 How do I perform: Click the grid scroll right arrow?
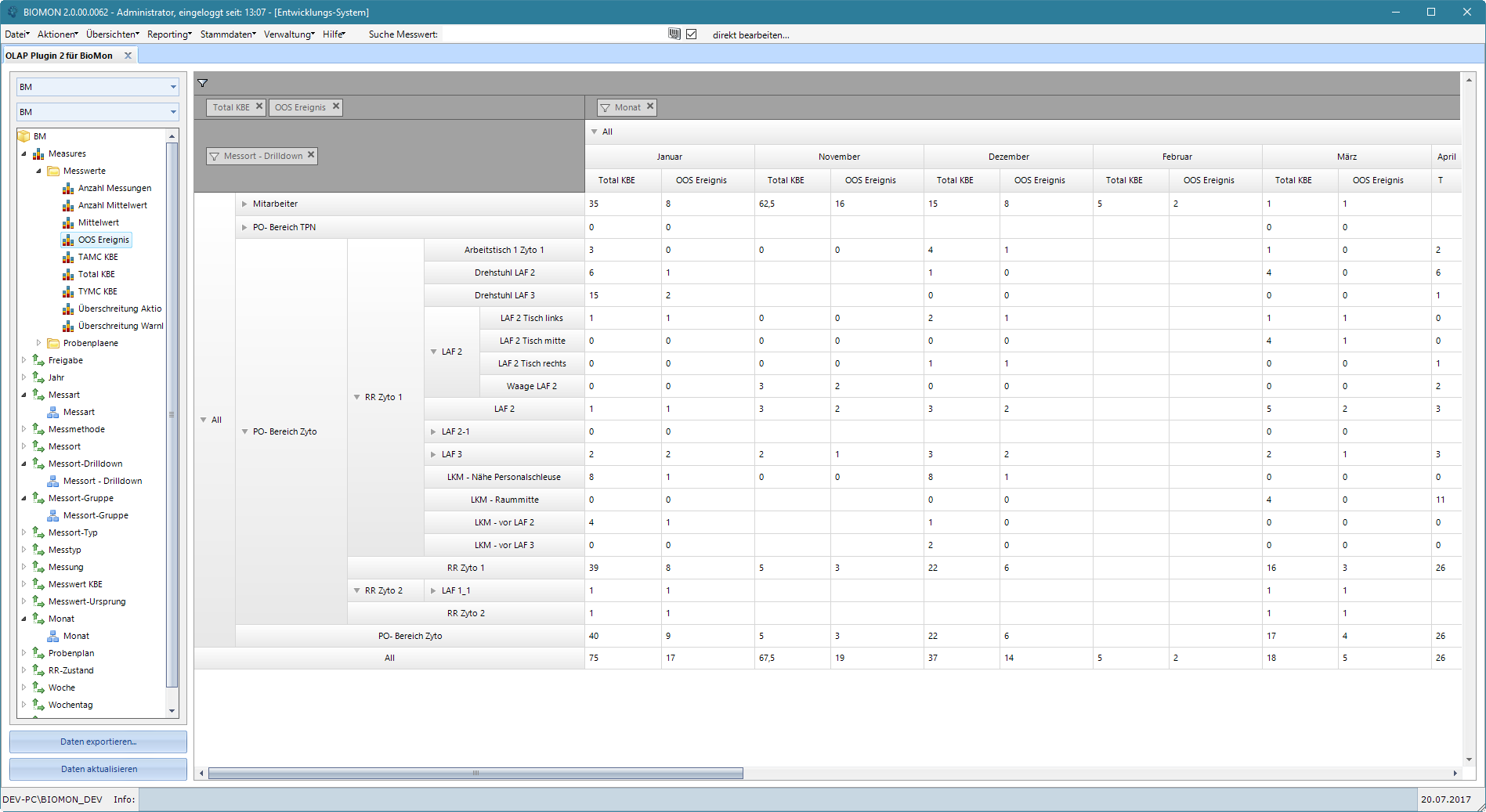[1455, 774]
